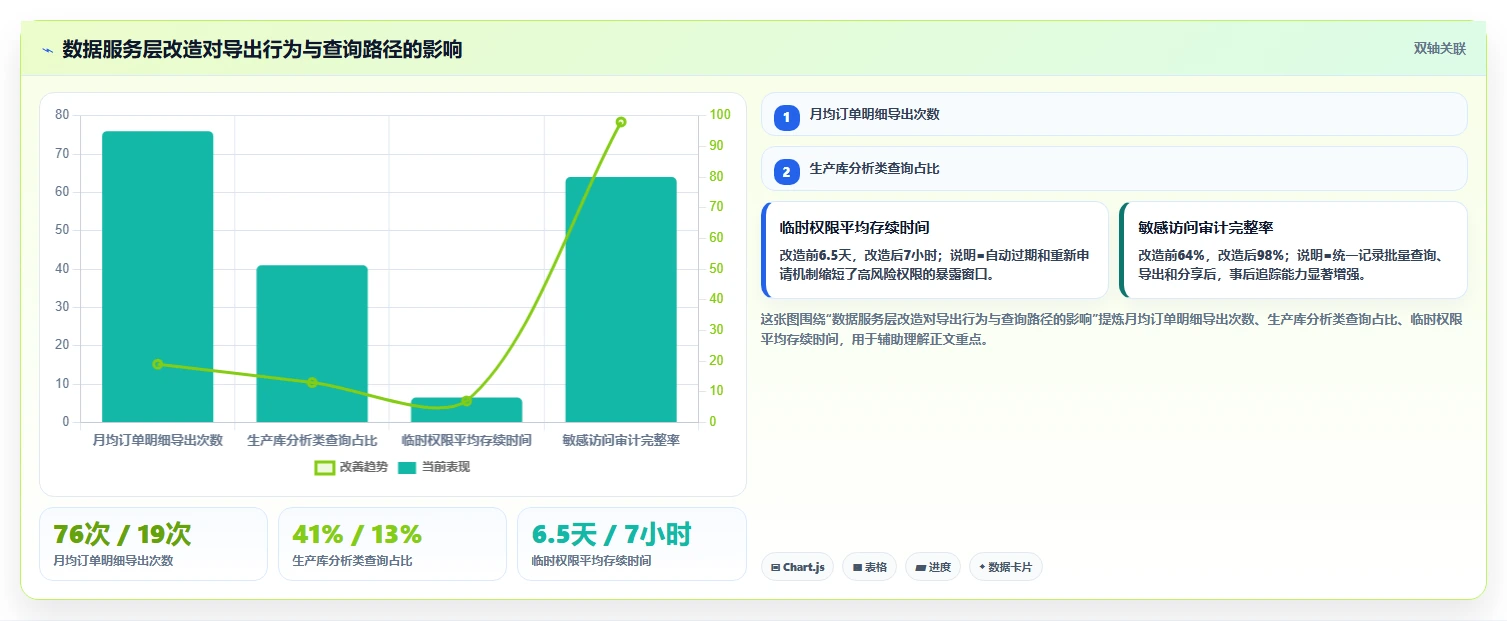Click the 76次 / 19次 stat card
Viewport: 1507px width, 621px height.
click(x=153, y=544)
